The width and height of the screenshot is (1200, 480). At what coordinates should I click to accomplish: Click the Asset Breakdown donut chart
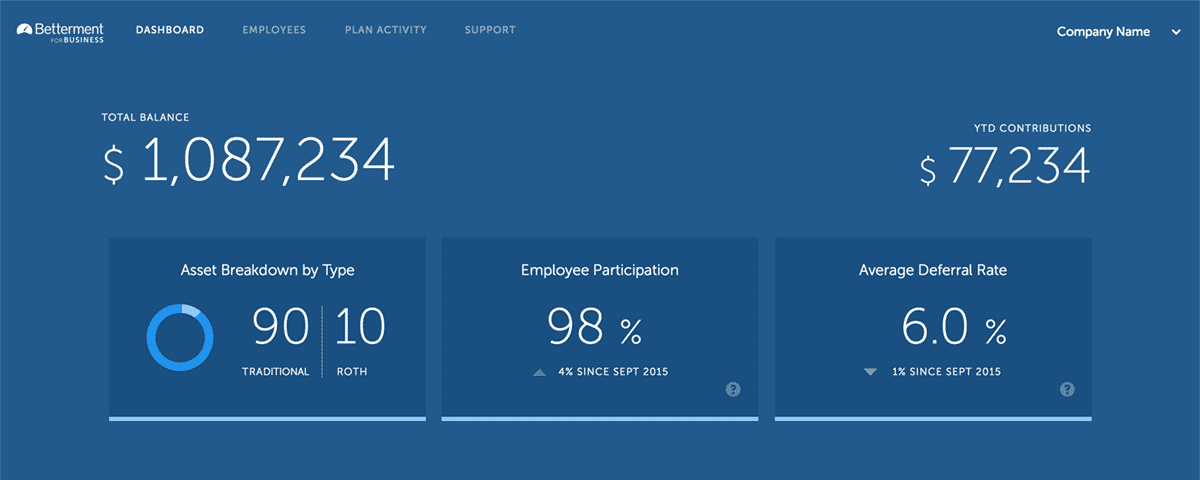click(x=180, y=338)
